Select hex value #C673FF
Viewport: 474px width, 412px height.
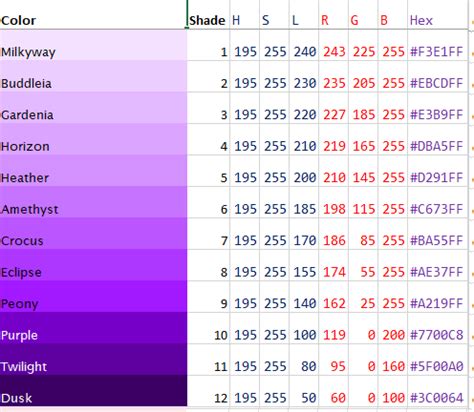(x=438, y=202)
